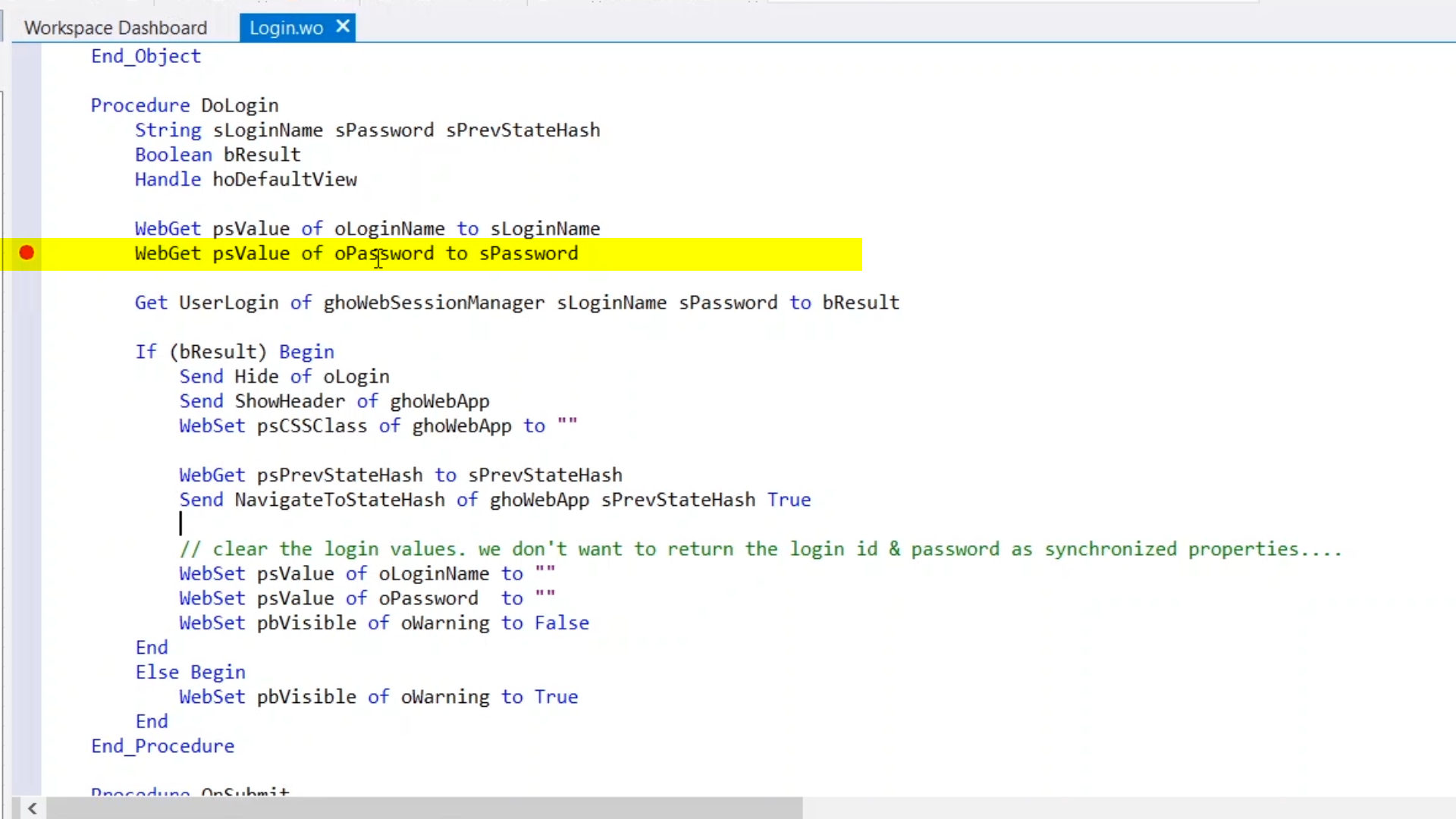
Task: Close the Login.wo tab
Action: point(343,27)
